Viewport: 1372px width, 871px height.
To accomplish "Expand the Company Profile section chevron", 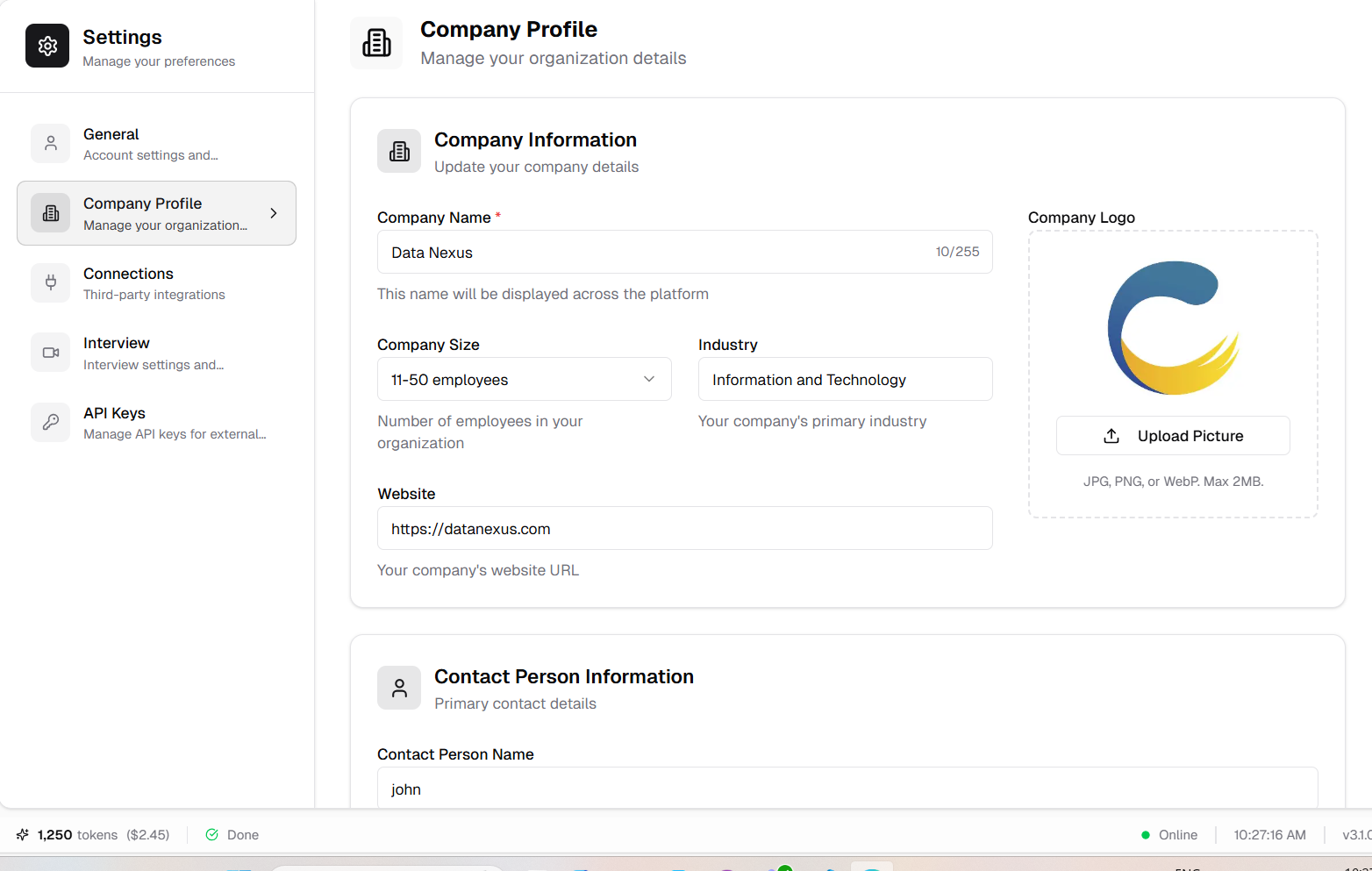I will [x=274, y=212].
